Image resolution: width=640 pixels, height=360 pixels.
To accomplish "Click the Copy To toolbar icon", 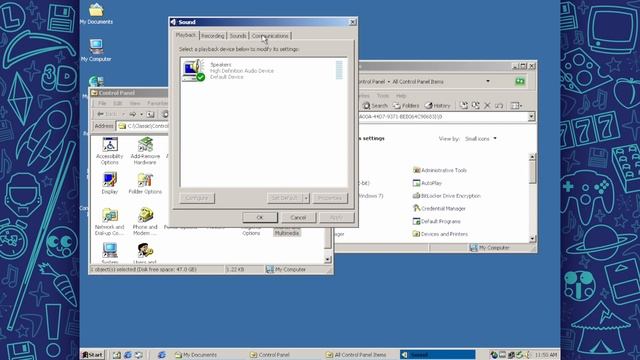I will (x=476, y=106).
